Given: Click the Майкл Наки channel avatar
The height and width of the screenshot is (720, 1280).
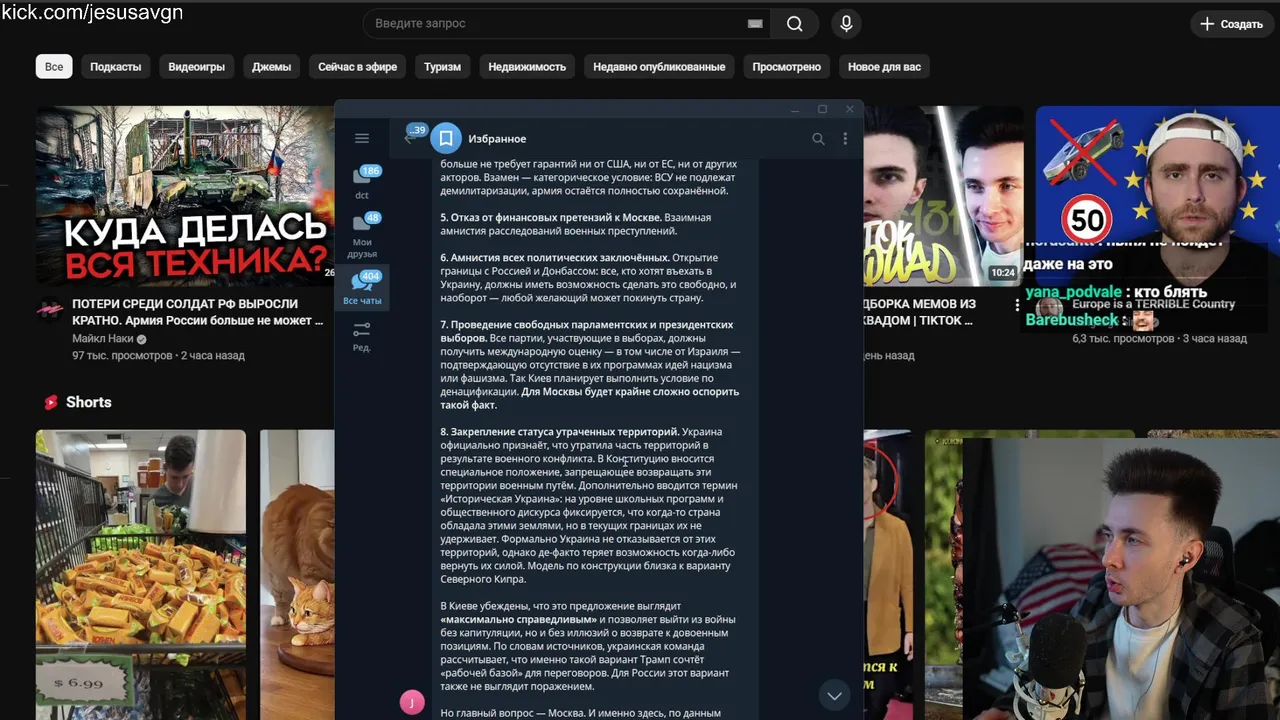Looking at the screenshot, I should (x=50, y=310).
